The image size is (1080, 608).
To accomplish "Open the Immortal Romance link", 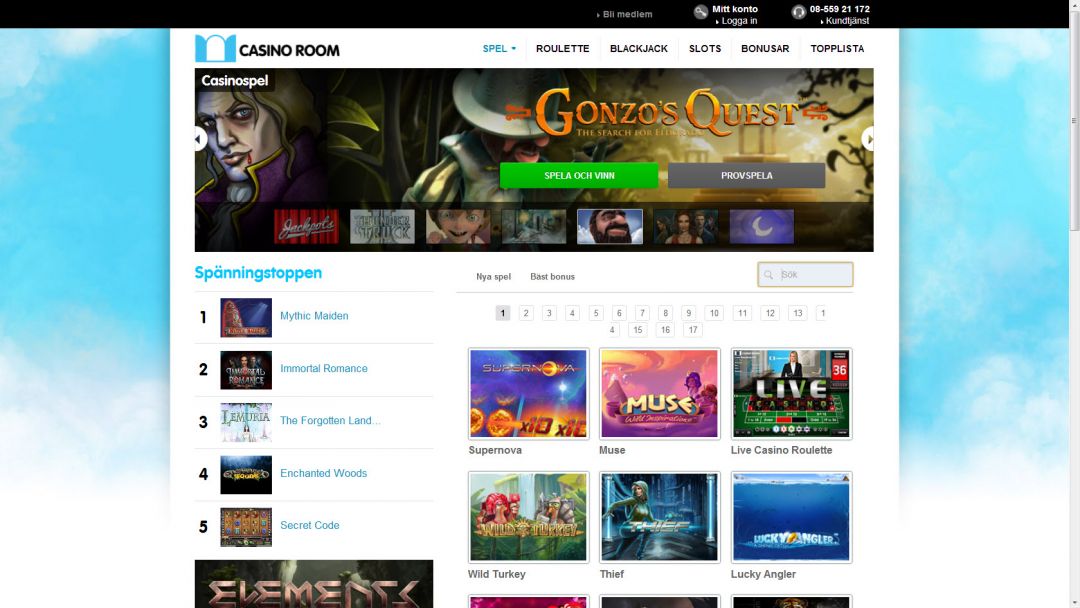I will click(x=324, y=368).
